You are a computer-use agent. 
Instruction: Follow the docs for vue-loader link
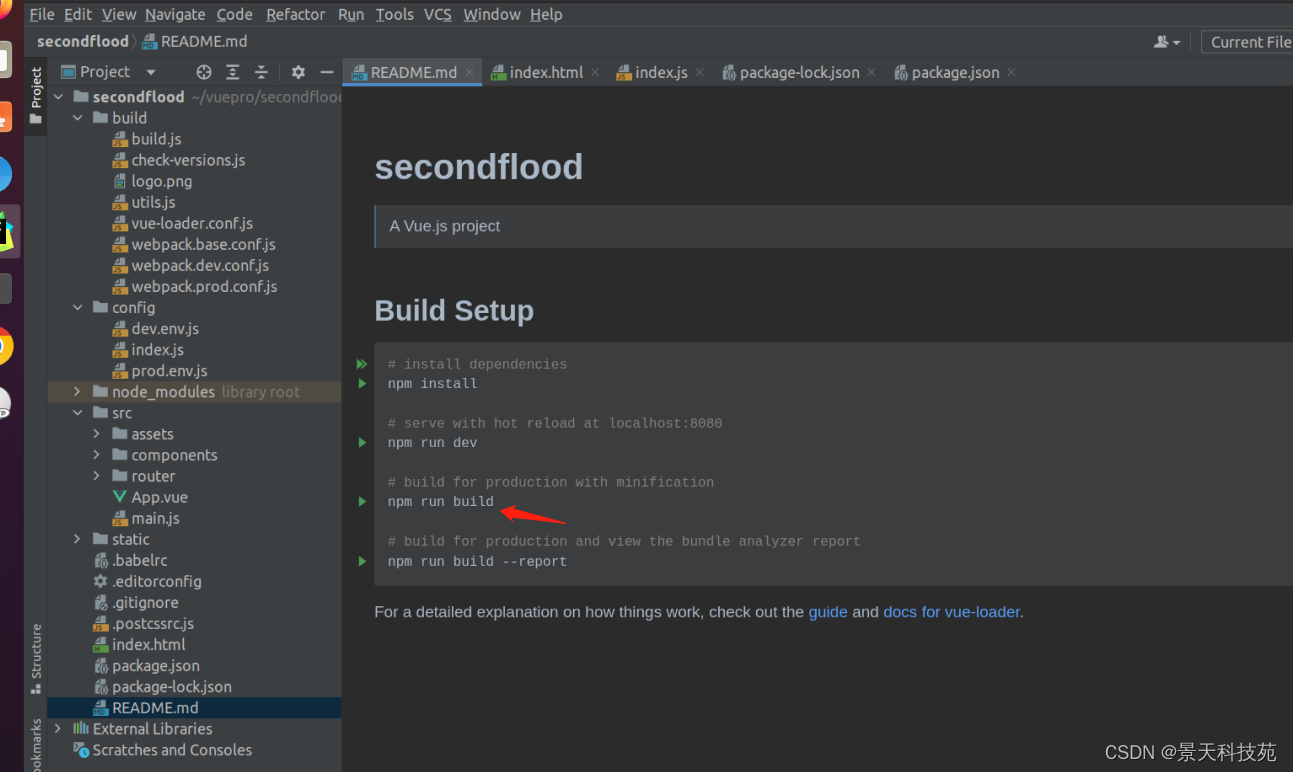point(951,612)
